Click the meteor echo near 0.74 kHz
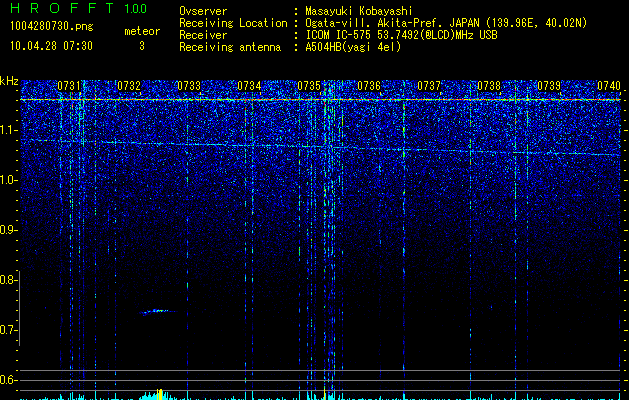629x400 pixels. [157, 311]
